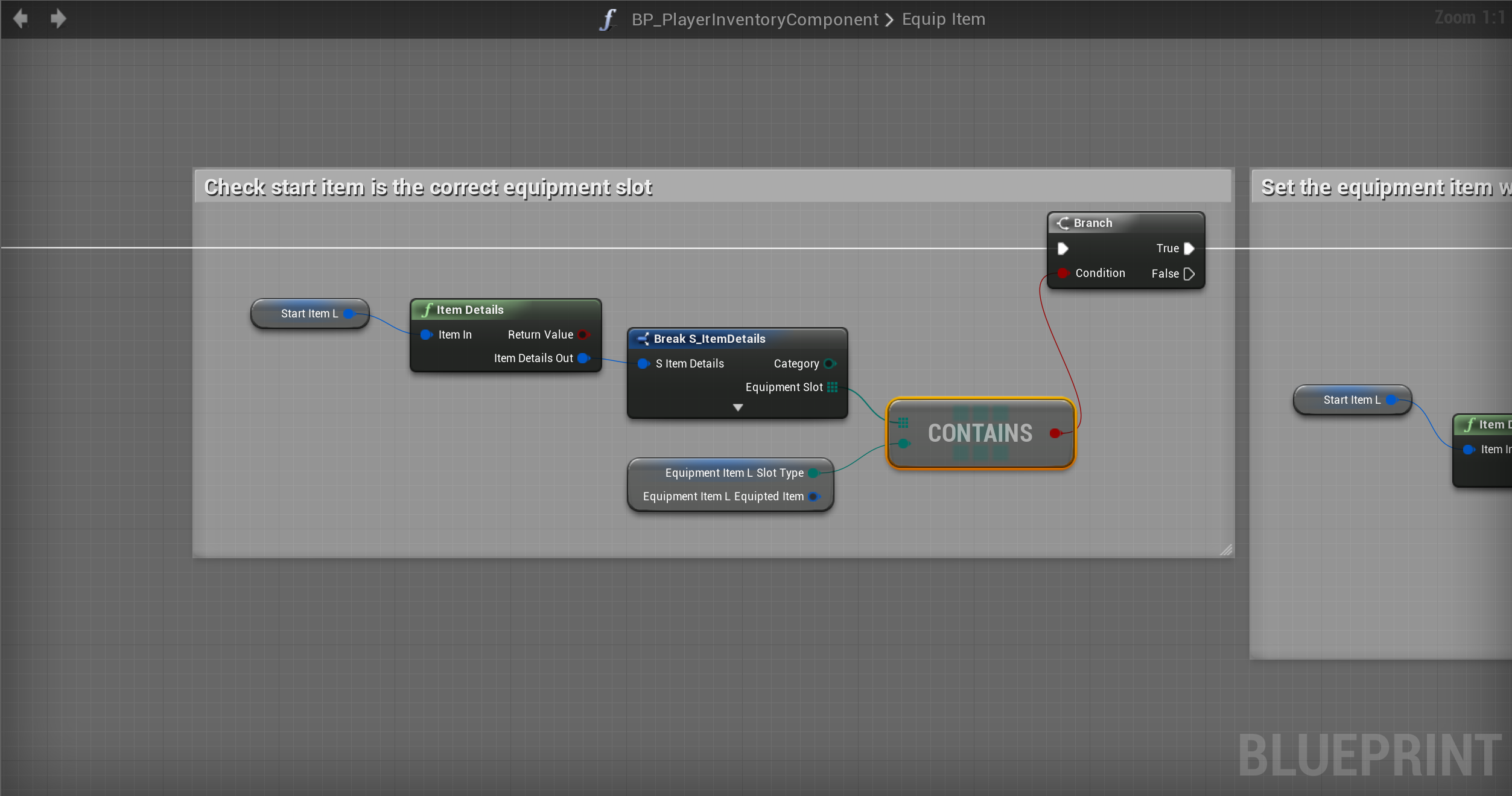Click the comment box resize handle

tap(1226, 550)
